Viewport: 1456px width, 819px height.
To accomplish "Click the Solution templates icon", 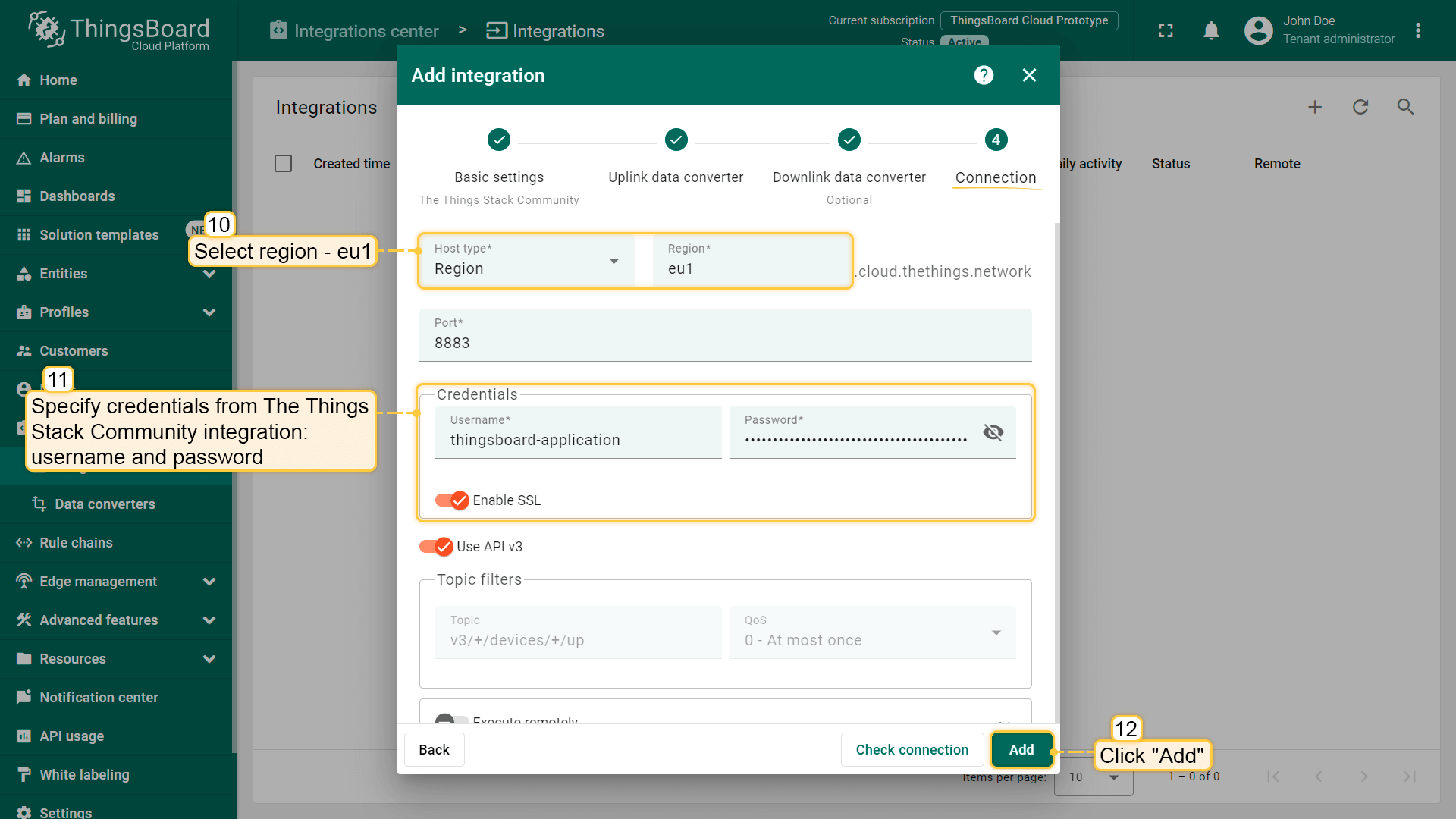I will [24, 235].
